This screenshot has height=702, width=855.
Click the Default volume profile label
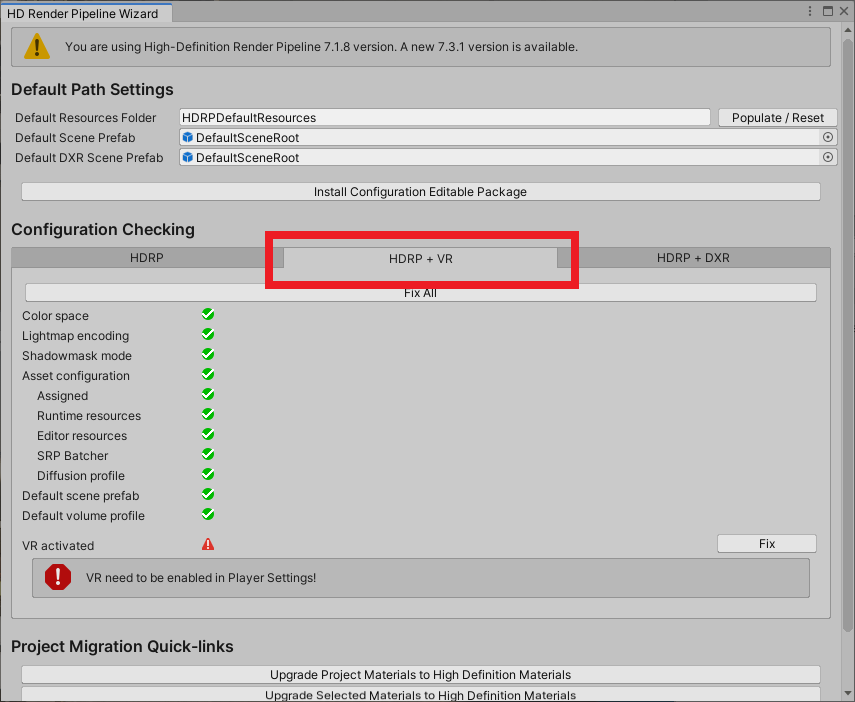pyautogui.click(x=83, y=516)
